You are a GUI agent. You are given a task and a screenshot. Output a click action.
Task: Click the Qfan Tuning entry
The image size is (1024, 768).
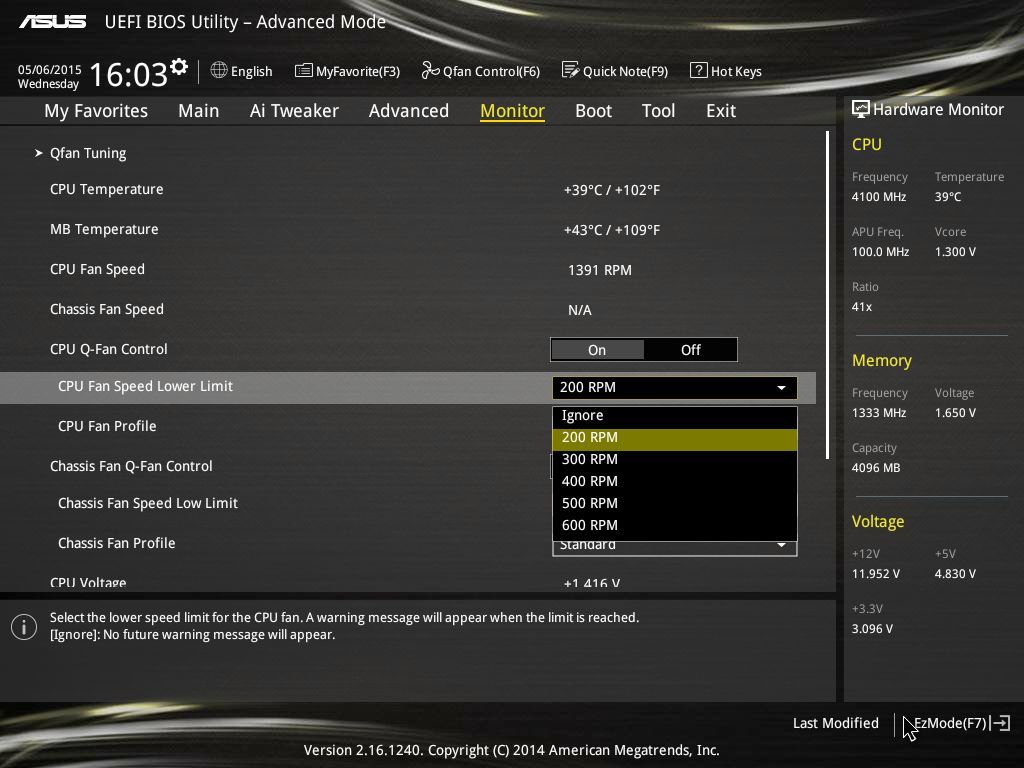pyautogui.click(x=88, y=153)
